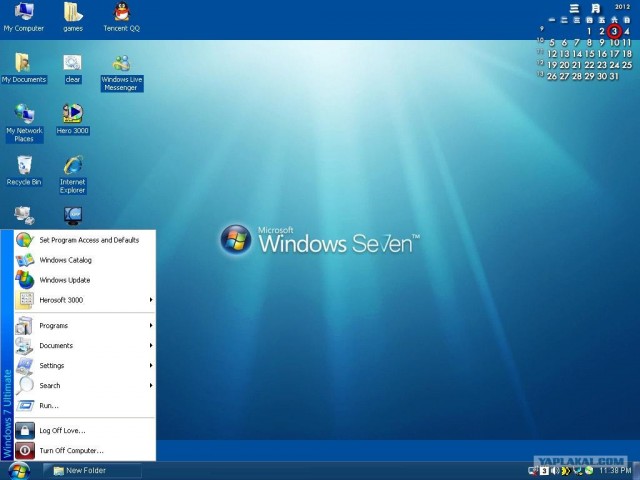The width and height of the screenshot is (640, 480).
Task: Select the Internet Explorer desktop icon
Action: [x=73, y=174]
